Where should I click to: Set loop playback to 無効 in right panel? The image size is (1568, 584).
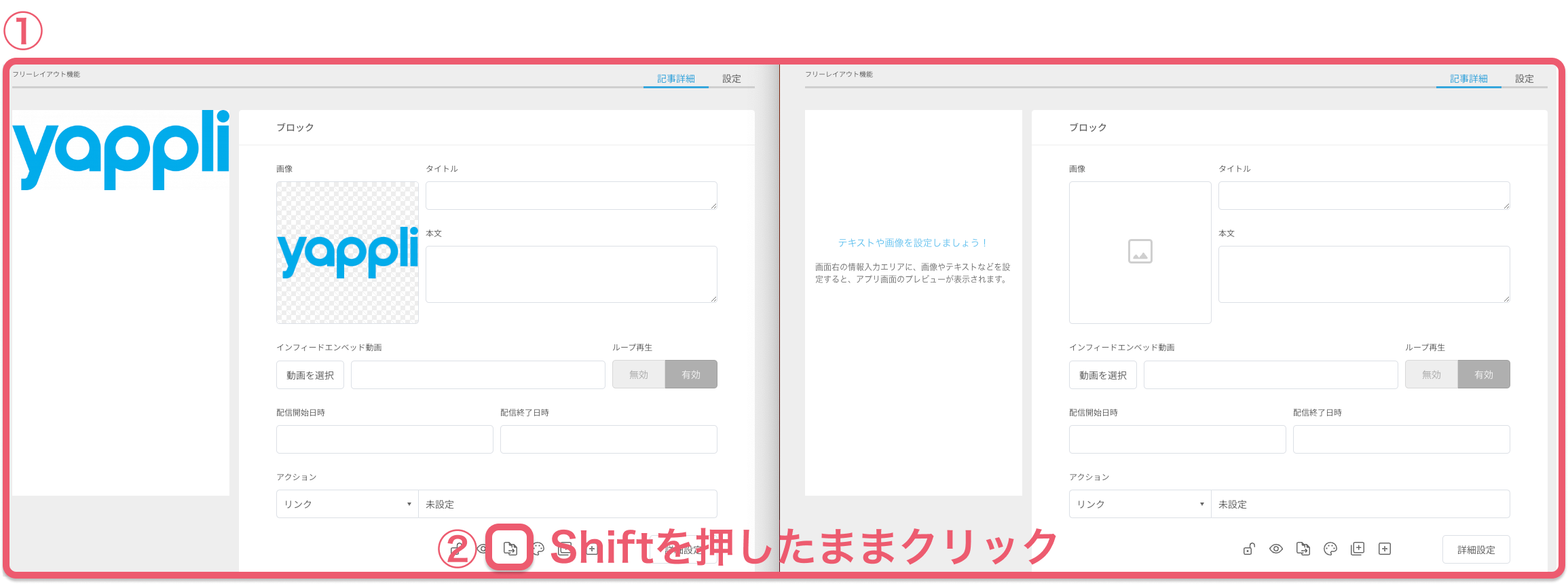1432,374
